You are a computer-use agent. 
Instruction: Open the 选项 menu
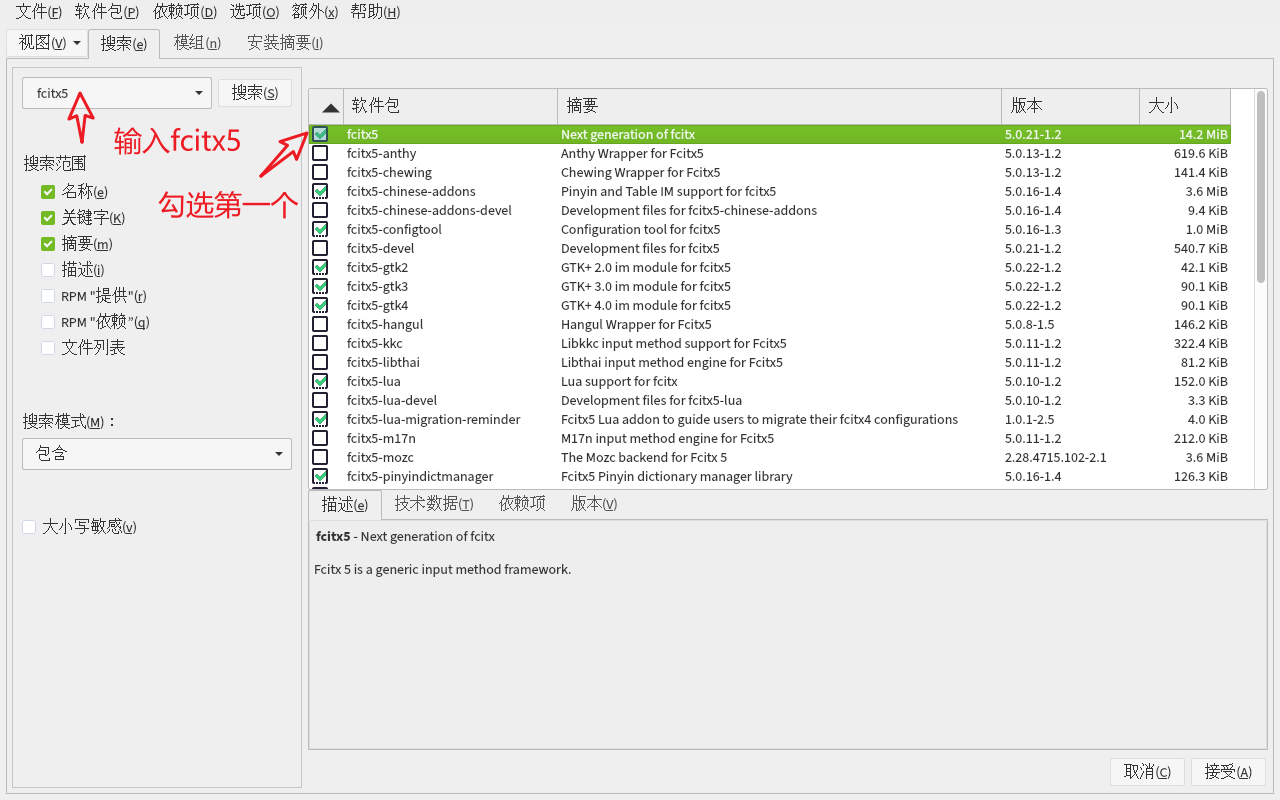(x=254, y=12)
